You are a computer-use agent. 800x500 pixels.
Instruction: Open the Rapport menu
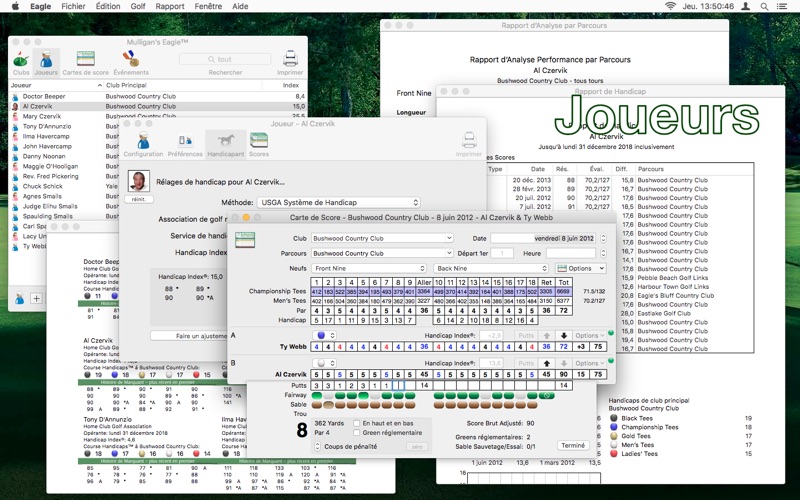170,6
